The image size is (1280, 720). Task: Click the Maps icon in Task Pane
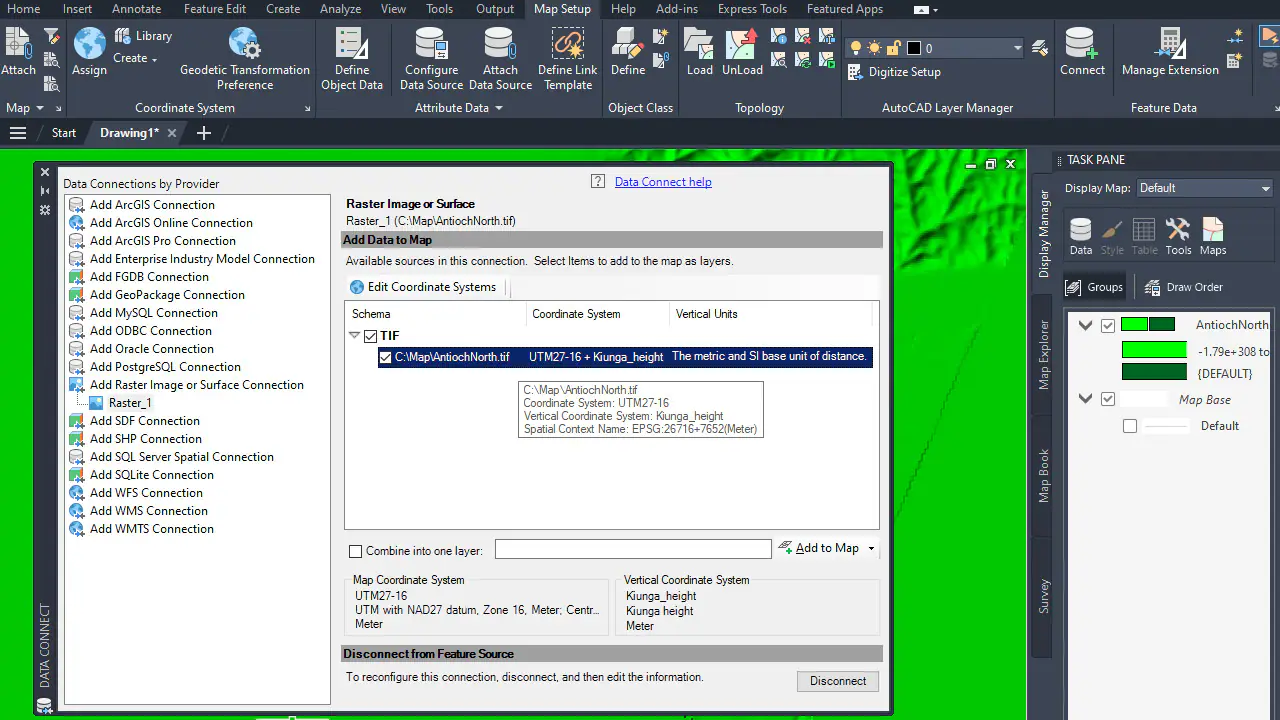[x=1212, y=237]
